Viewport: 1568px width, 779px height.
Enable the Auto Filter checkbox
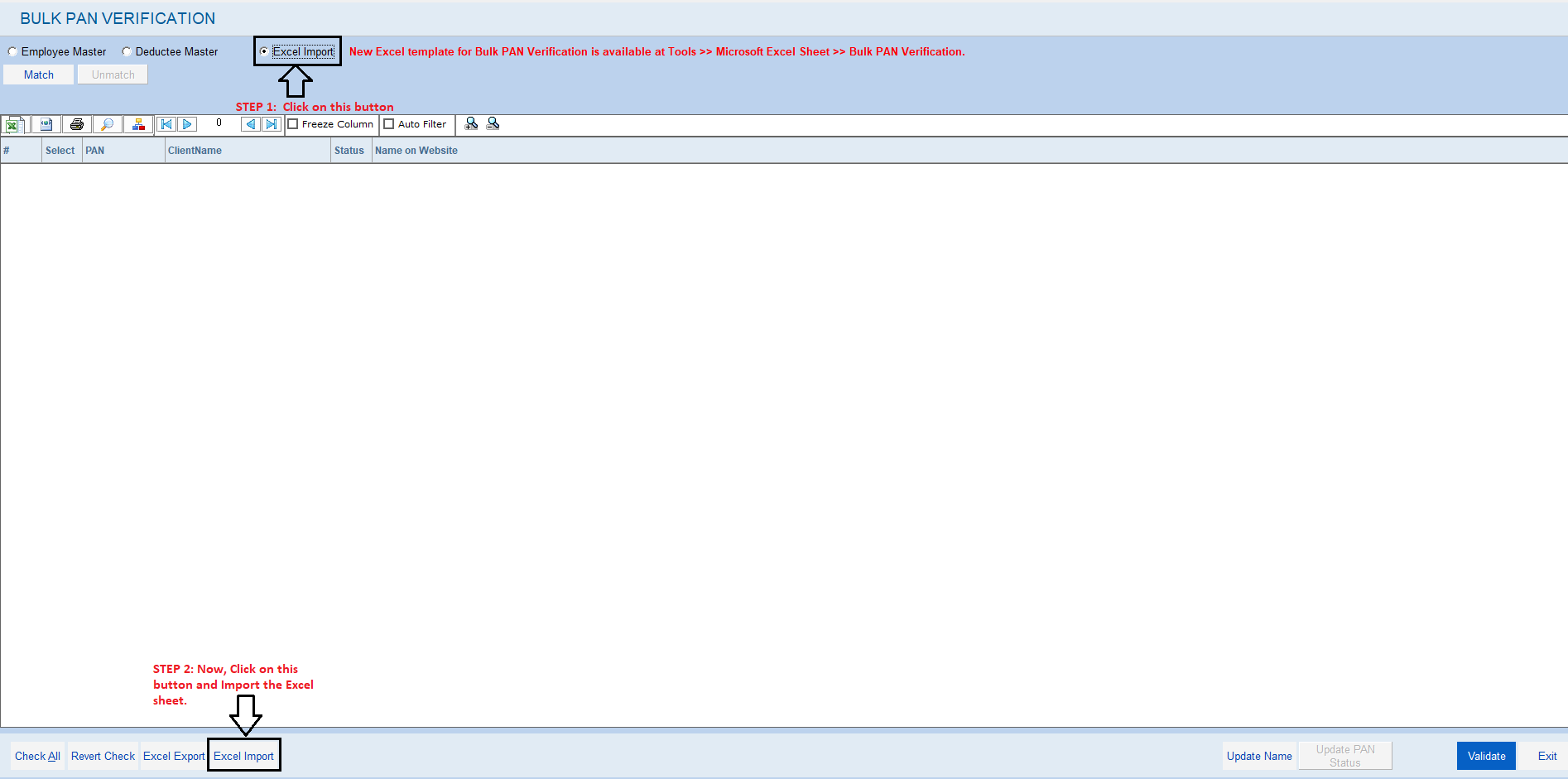[x=389, y=124]
